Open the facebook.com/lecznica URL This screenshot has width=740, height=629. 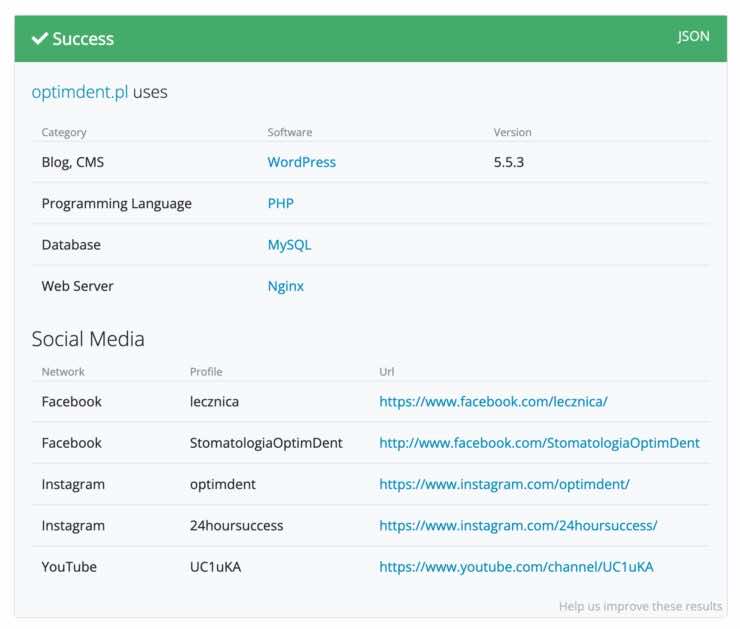493,402
